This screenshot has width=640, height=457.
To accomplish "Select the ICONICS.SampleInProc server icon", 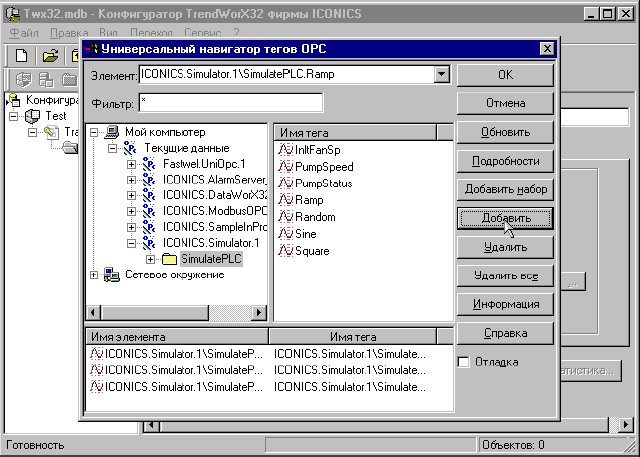I will pyautogui.click(x=149, y=227).
